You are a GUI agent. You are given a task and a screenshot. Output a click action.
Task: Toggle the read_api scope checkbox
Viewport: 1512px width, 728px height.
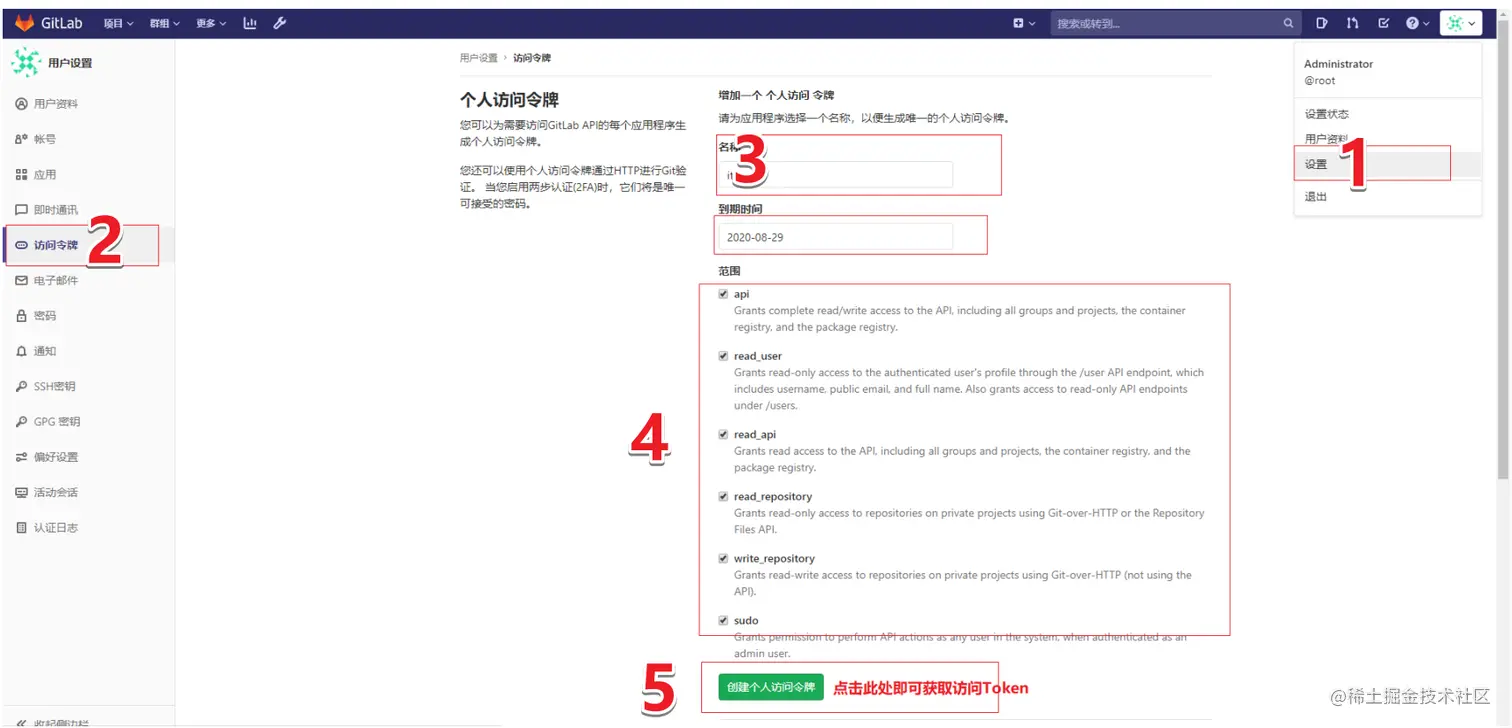point(723,434)
